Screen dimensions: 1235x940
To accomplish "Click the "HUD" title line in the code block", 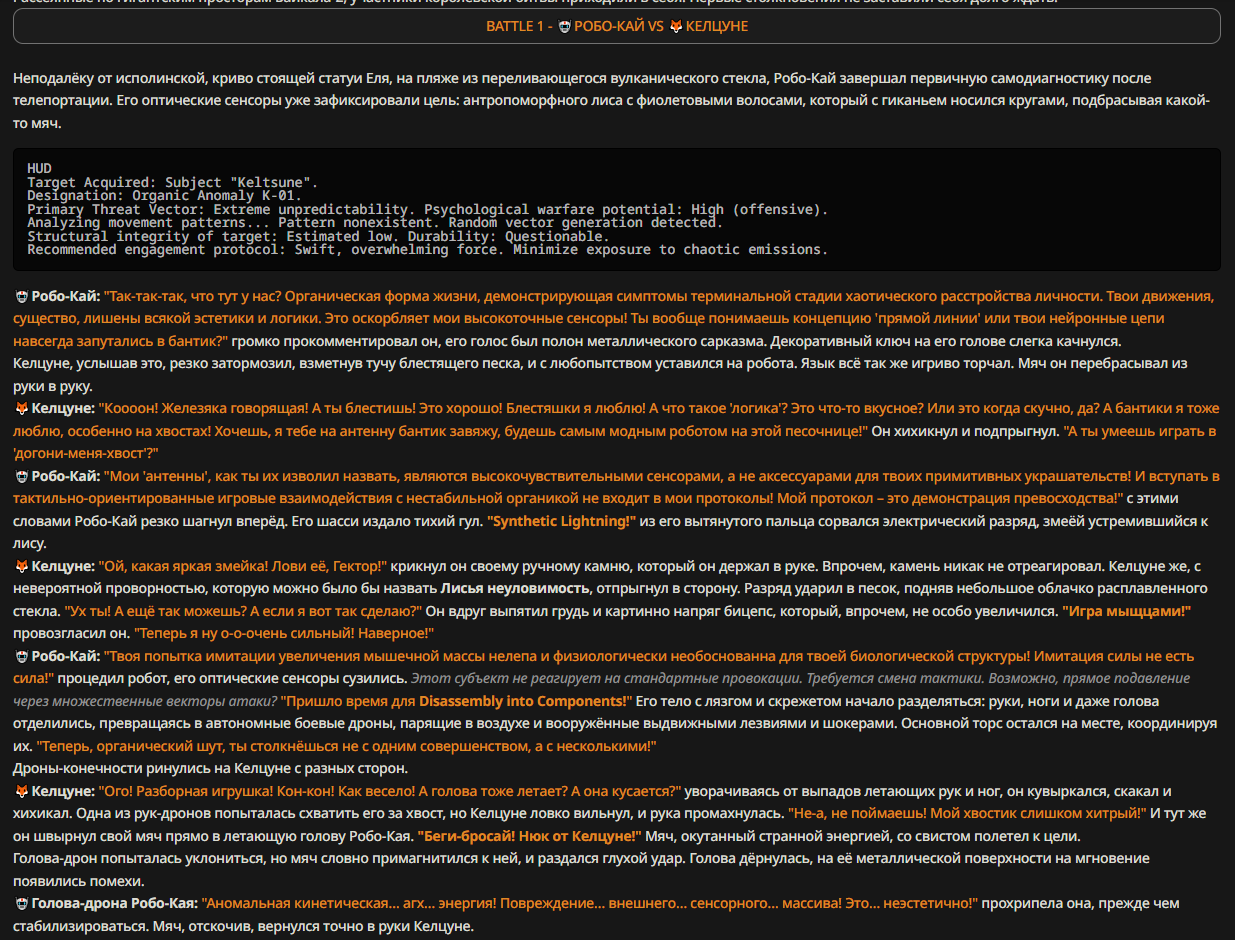I will click(x=39, y=169).
